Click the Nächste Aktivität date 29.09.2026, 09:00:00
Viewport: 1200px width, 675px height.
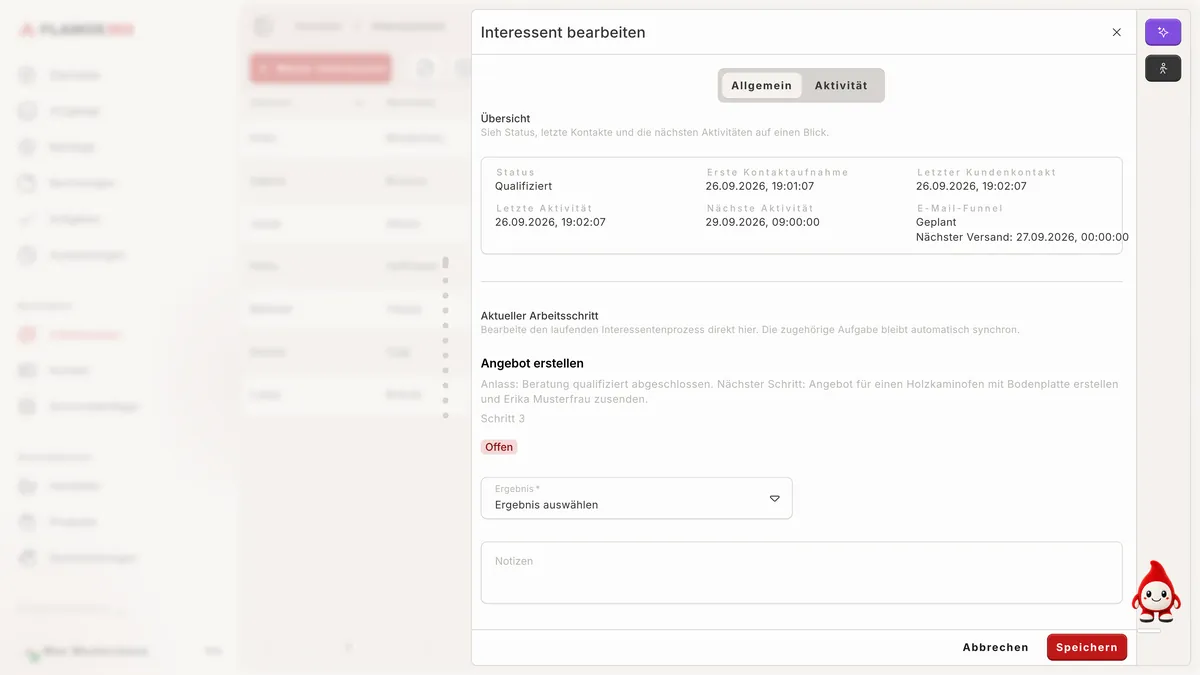pyautogui.click(x=762, y=222)
